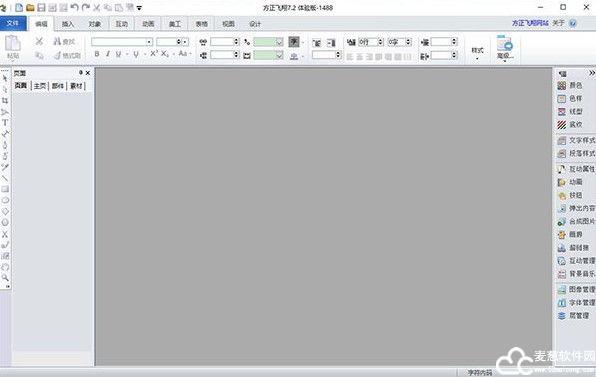The width and height of the screenshot is (596, 377).
Task: Select the 主页 tab in pages panel
Action: (40, 86)
